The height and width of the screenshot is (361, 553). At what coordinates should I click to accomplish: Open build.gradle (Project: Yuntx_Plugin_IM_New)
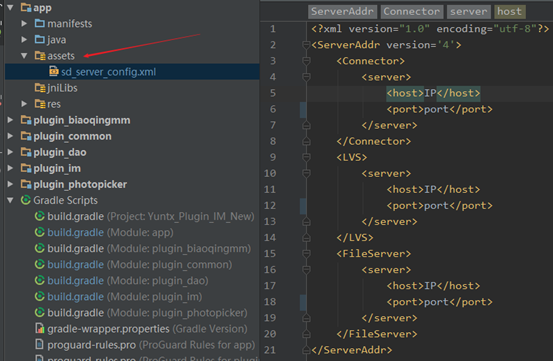pyautogui.click(x=151, y=216)
